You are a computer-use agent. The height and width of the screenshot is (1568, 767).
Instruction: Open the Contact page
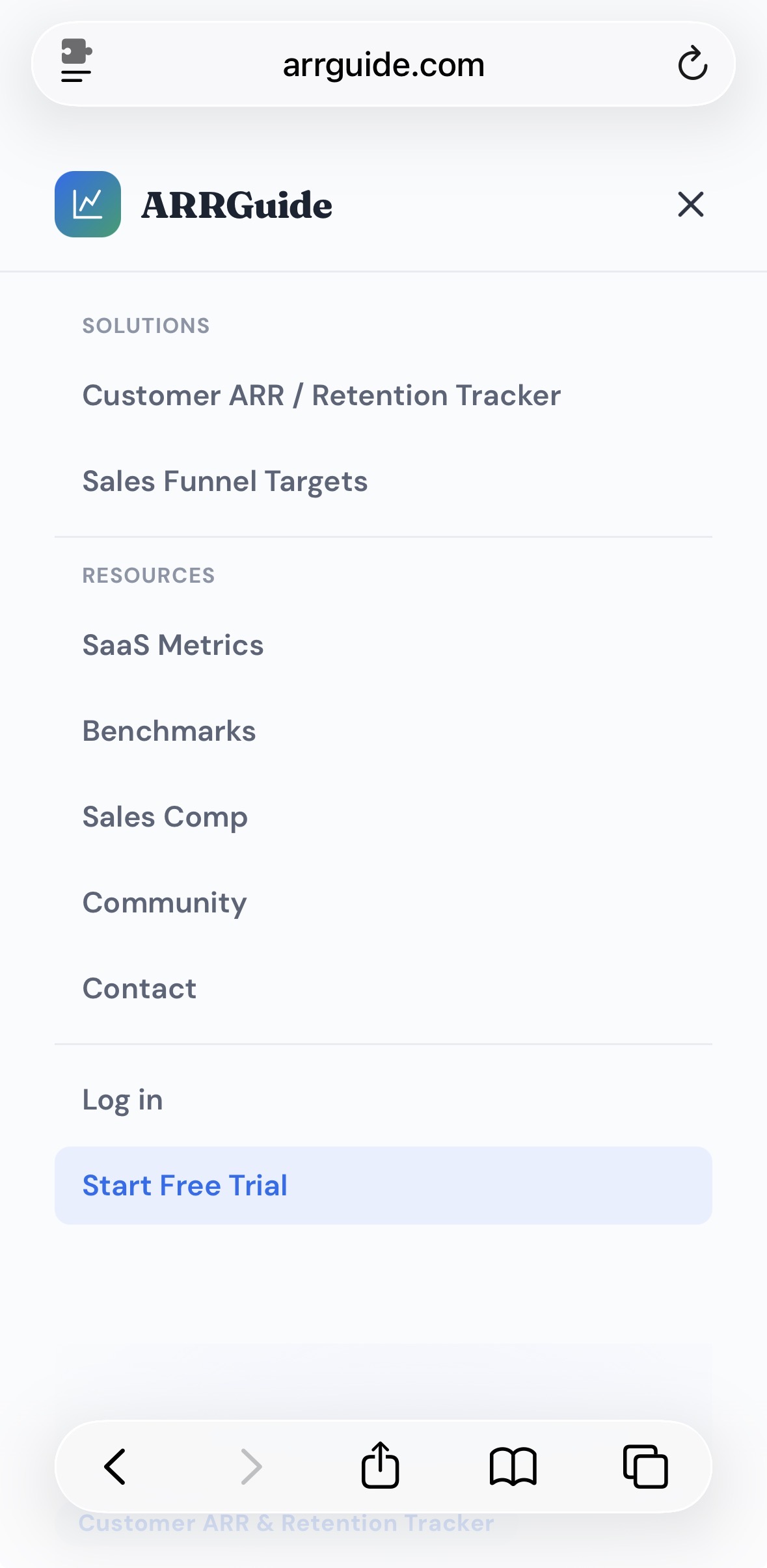coord(139,988)
